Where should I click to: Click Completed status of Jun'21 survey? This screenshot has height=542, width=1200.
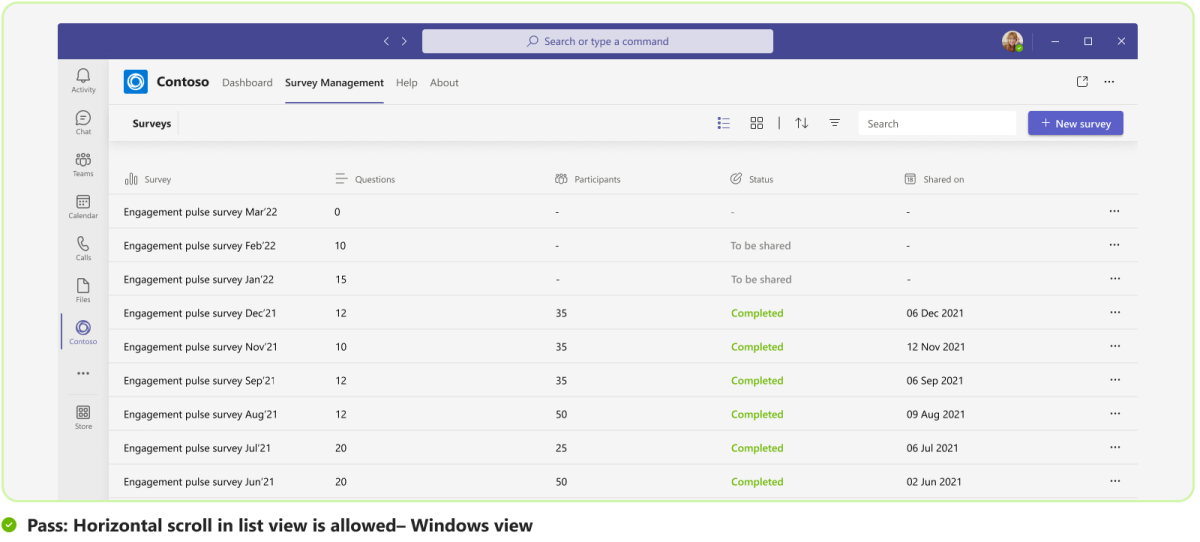pyautogui.click(x=757, y=482)
